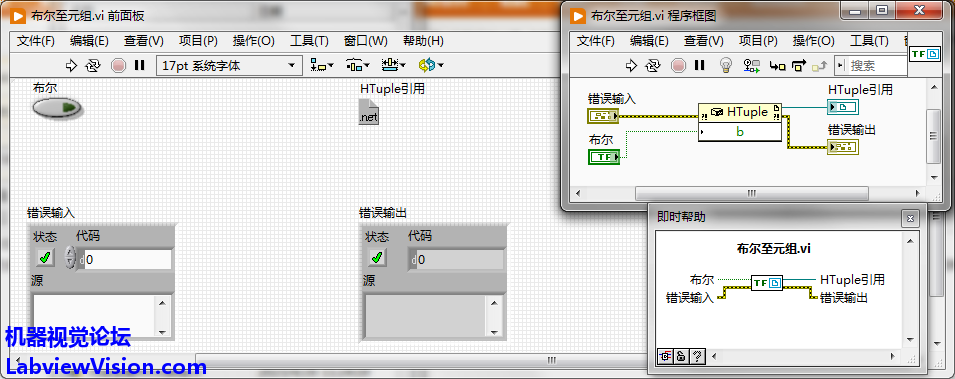Viewport: 955px width, 379px height.
Task: Open context help question mark icon
Action: click(698, 356)
